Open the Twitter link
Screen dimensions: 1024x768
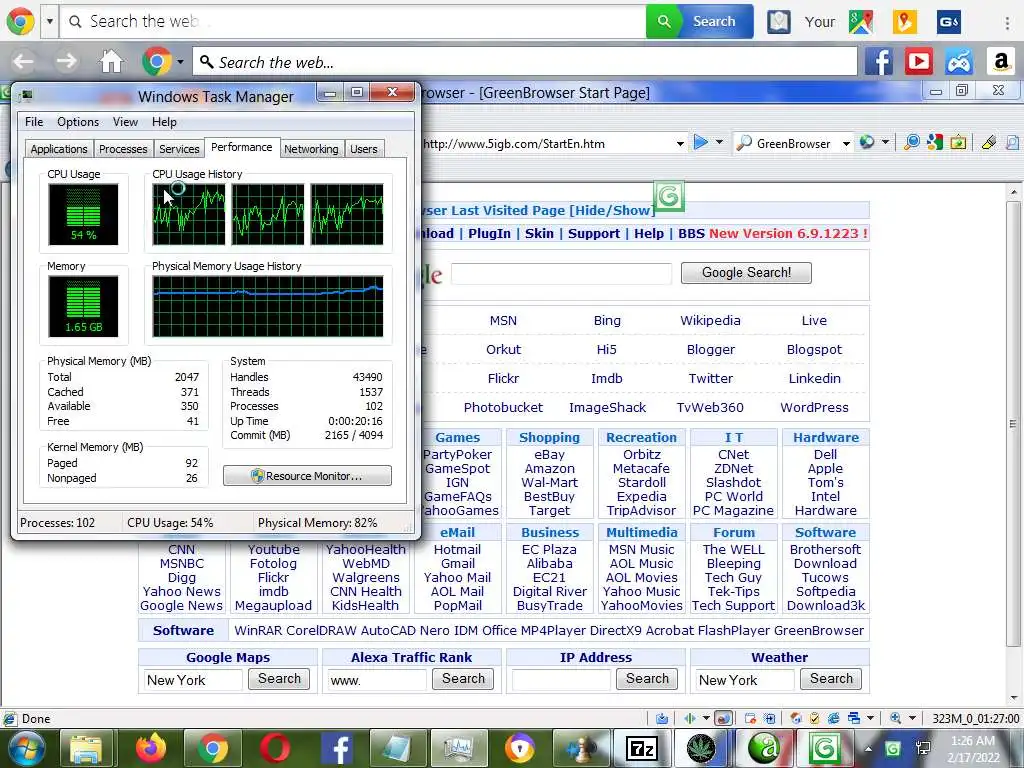(x=711, y=379)
